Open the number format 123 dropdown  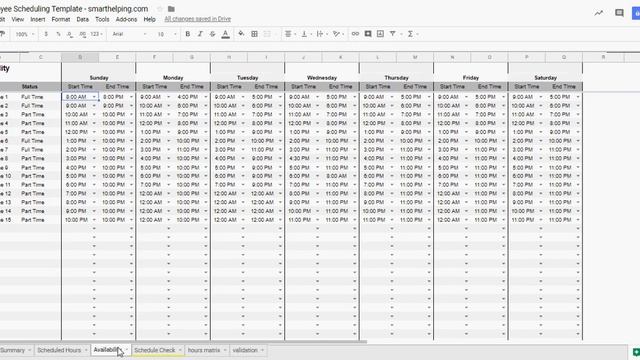[x=96, y=34]
